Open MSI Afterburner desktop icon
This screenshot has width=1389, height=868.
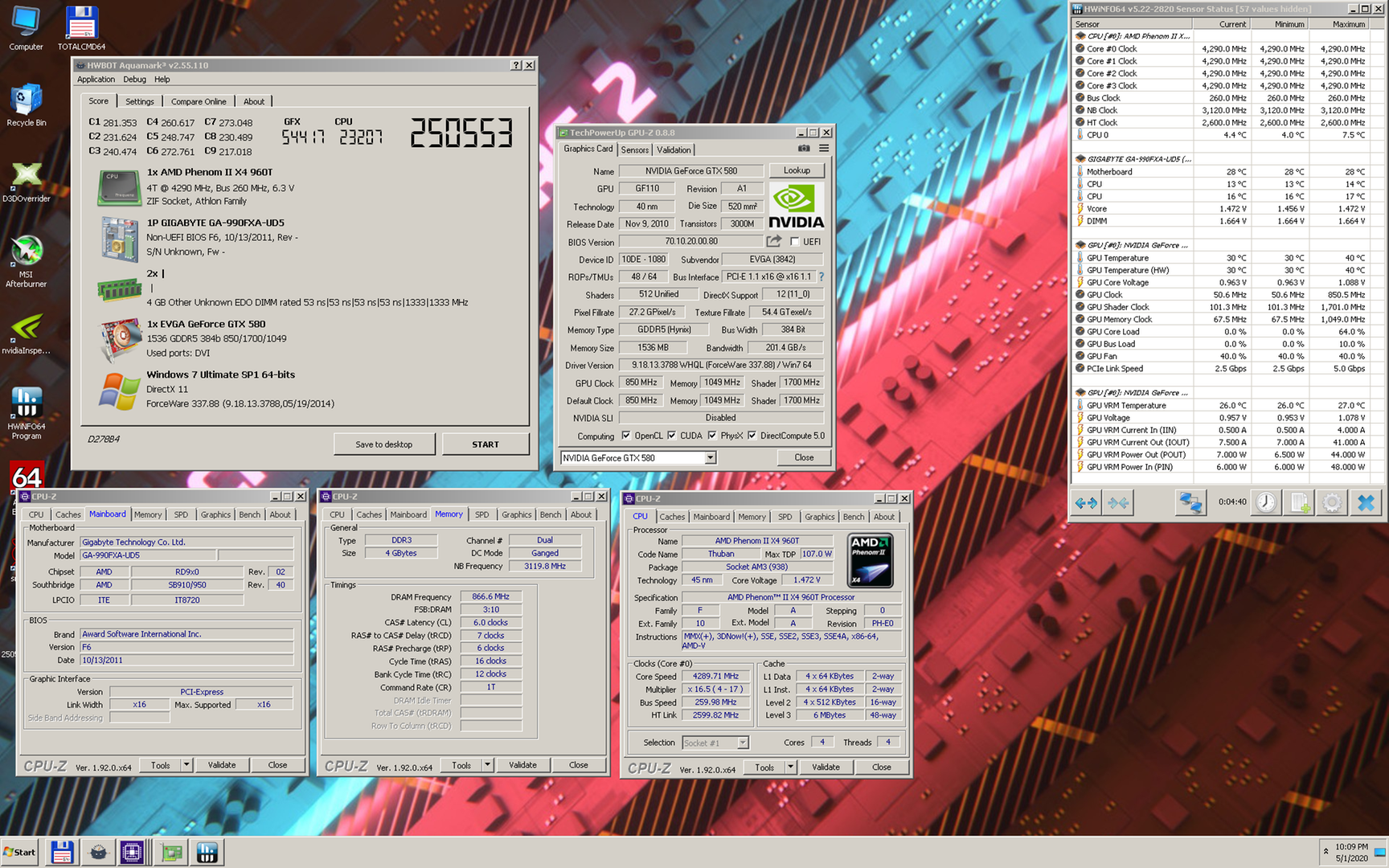tap(26, 262)
